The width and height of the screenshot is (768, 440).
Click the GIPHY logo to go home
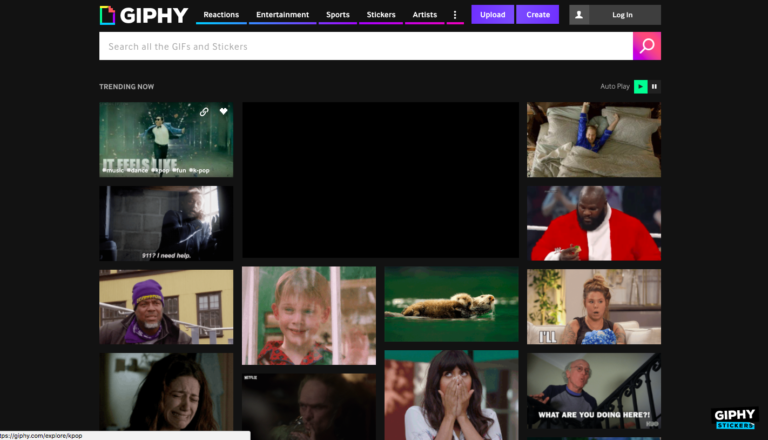pos(144,15)
